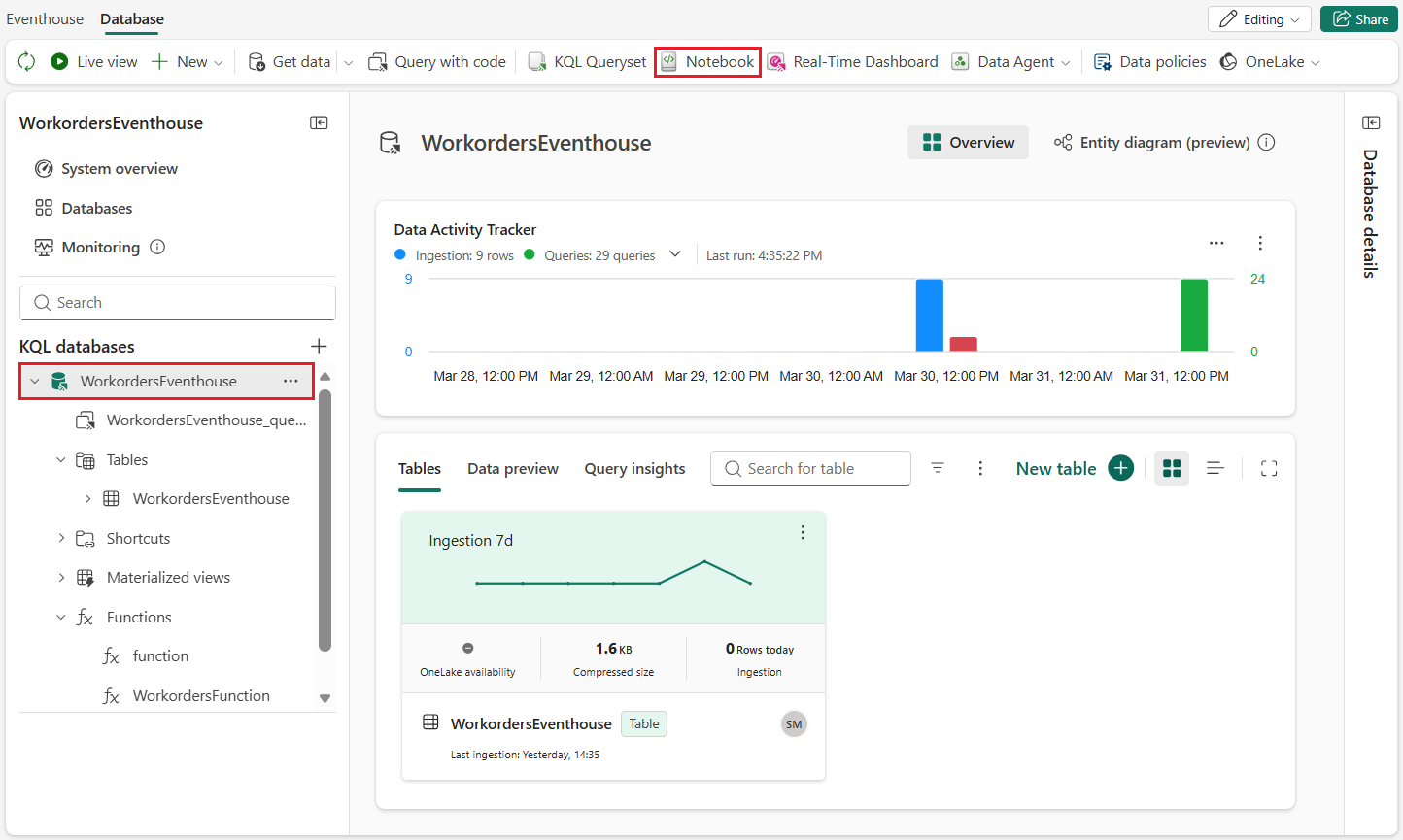
Task: Open Real-Time Dashboard from toolbar
Action: (x=852, y=62)
